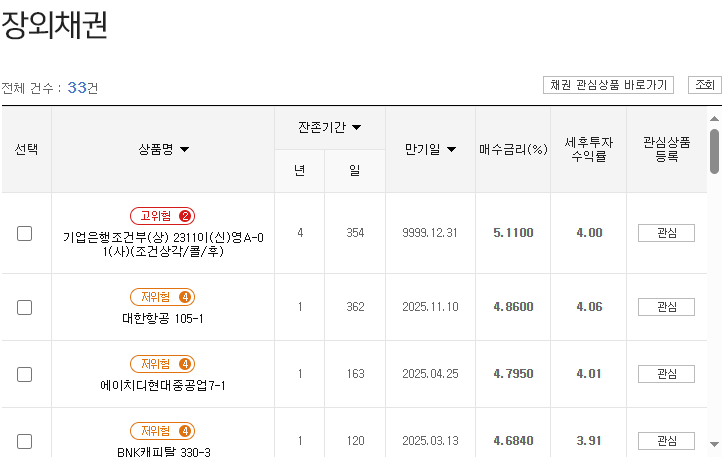Click the 세후투자 수익률 column header
The height and width of the screenshot is (462, 726).
(588, 149)
